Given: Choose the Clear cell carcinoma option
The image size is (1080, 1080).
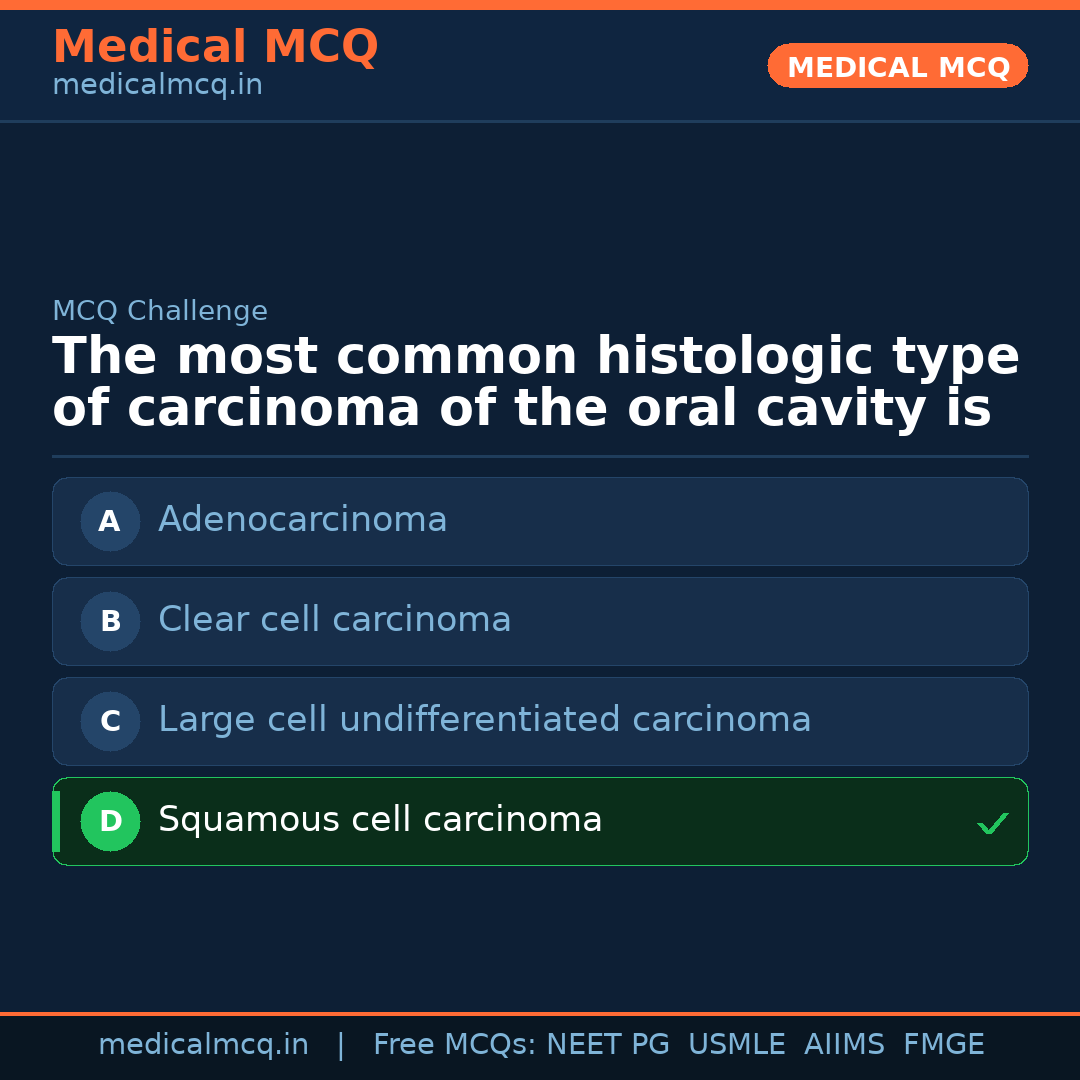Looking at the screenshot, I should (x=334, y=620).
